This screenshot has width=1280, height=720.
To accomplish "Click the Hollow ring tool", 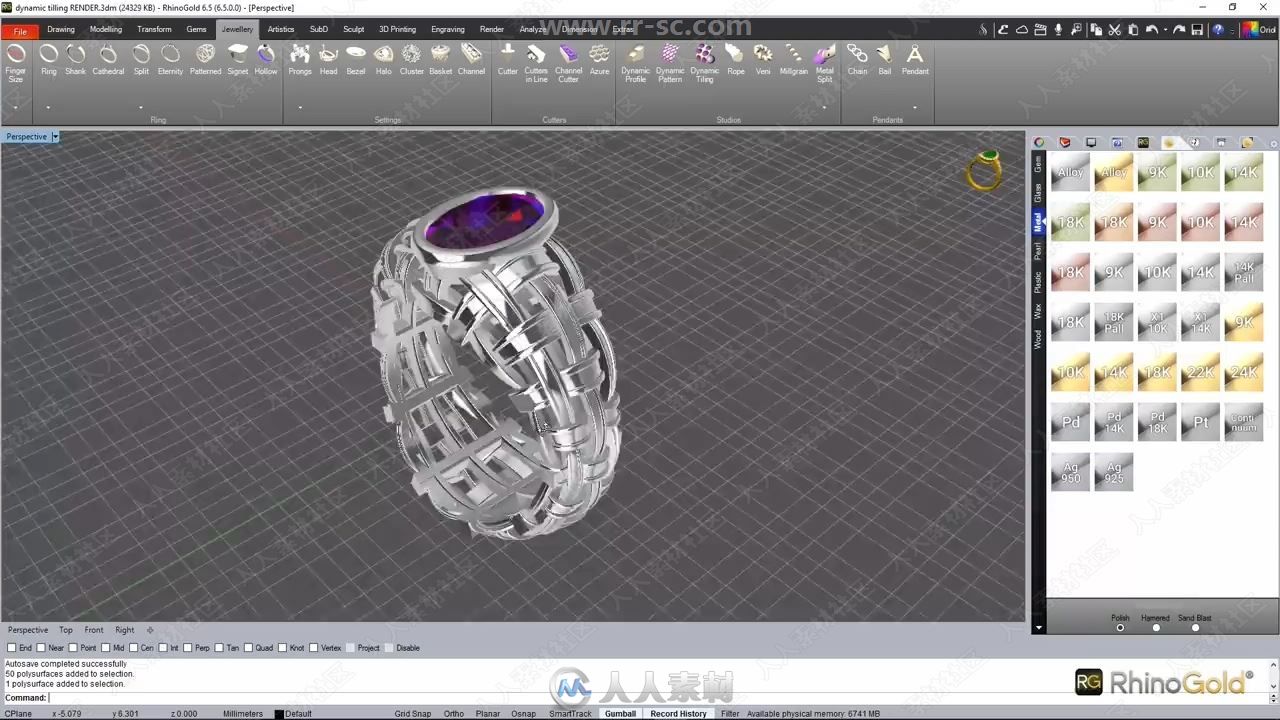I will click(x=266, y=60).
